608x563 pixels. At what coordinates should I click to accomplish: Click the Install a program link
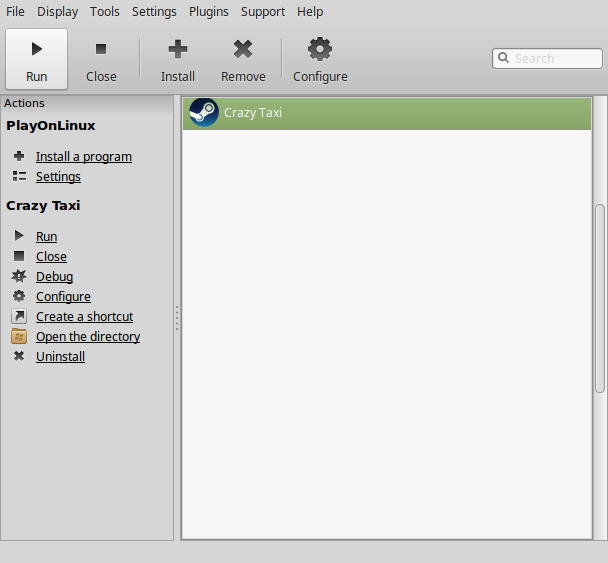point(84,157)
